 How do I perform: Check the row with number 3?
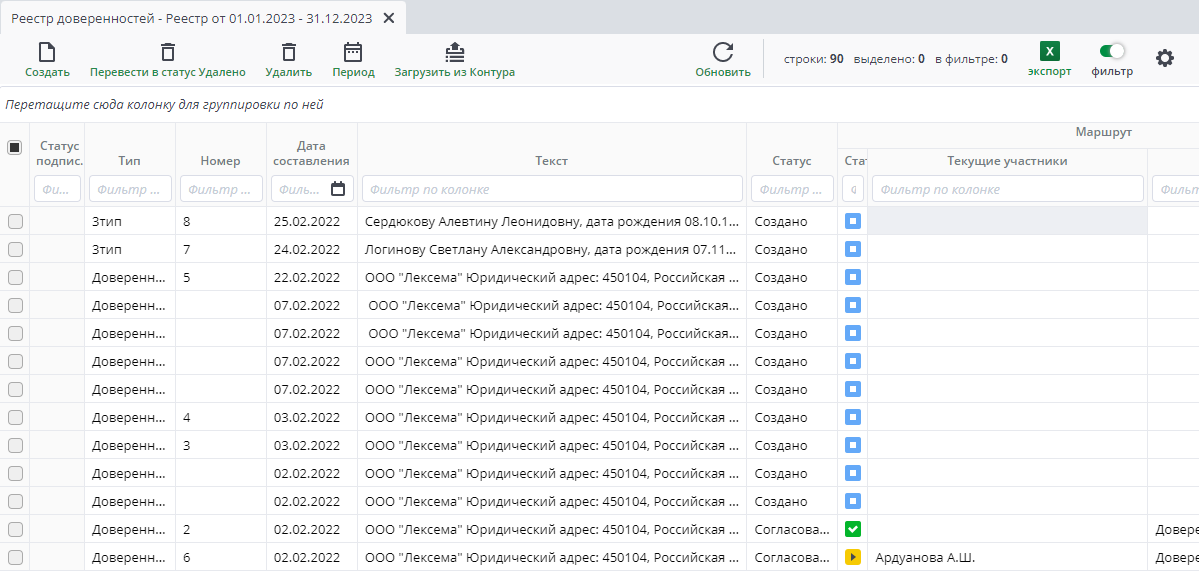(x=15, y=445)
